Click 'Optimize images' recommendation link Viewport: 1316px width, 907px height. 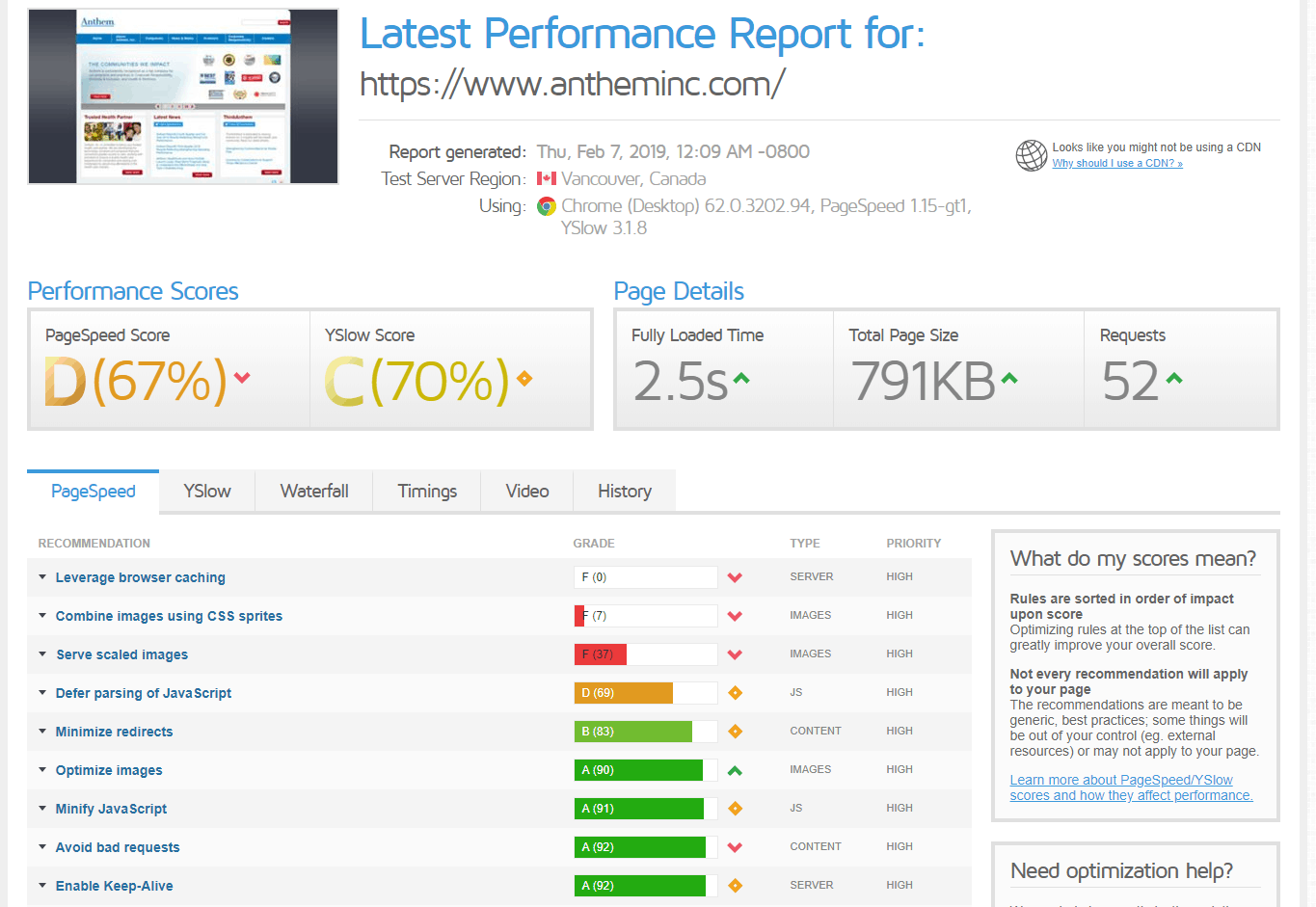[109, 770]
